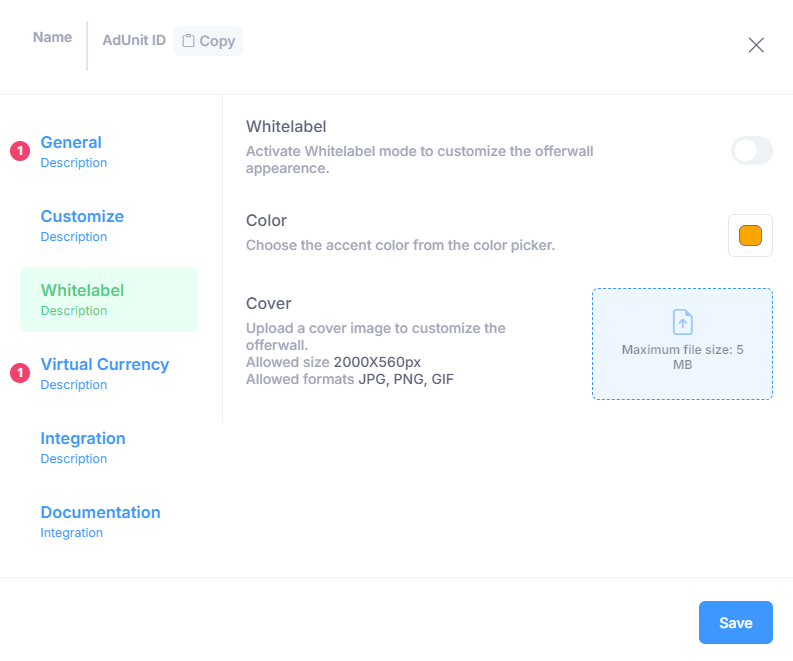The height and width of the screenshot is (661, 793).
Task: Click the AdUnit ID label
Action: [x=134, y=41]
